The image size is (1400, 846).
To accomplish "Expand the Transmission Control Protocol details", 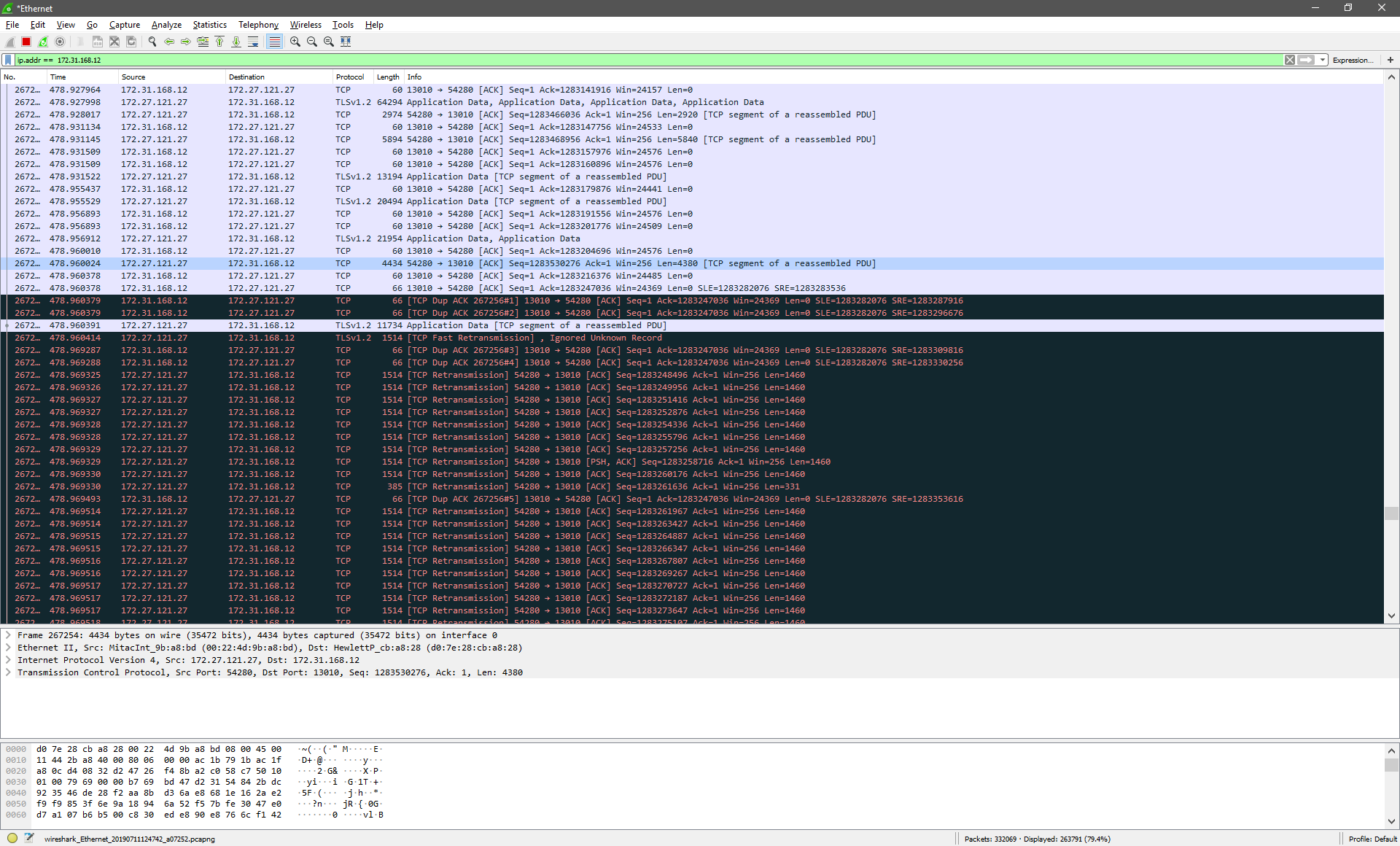I will [8, 672].
